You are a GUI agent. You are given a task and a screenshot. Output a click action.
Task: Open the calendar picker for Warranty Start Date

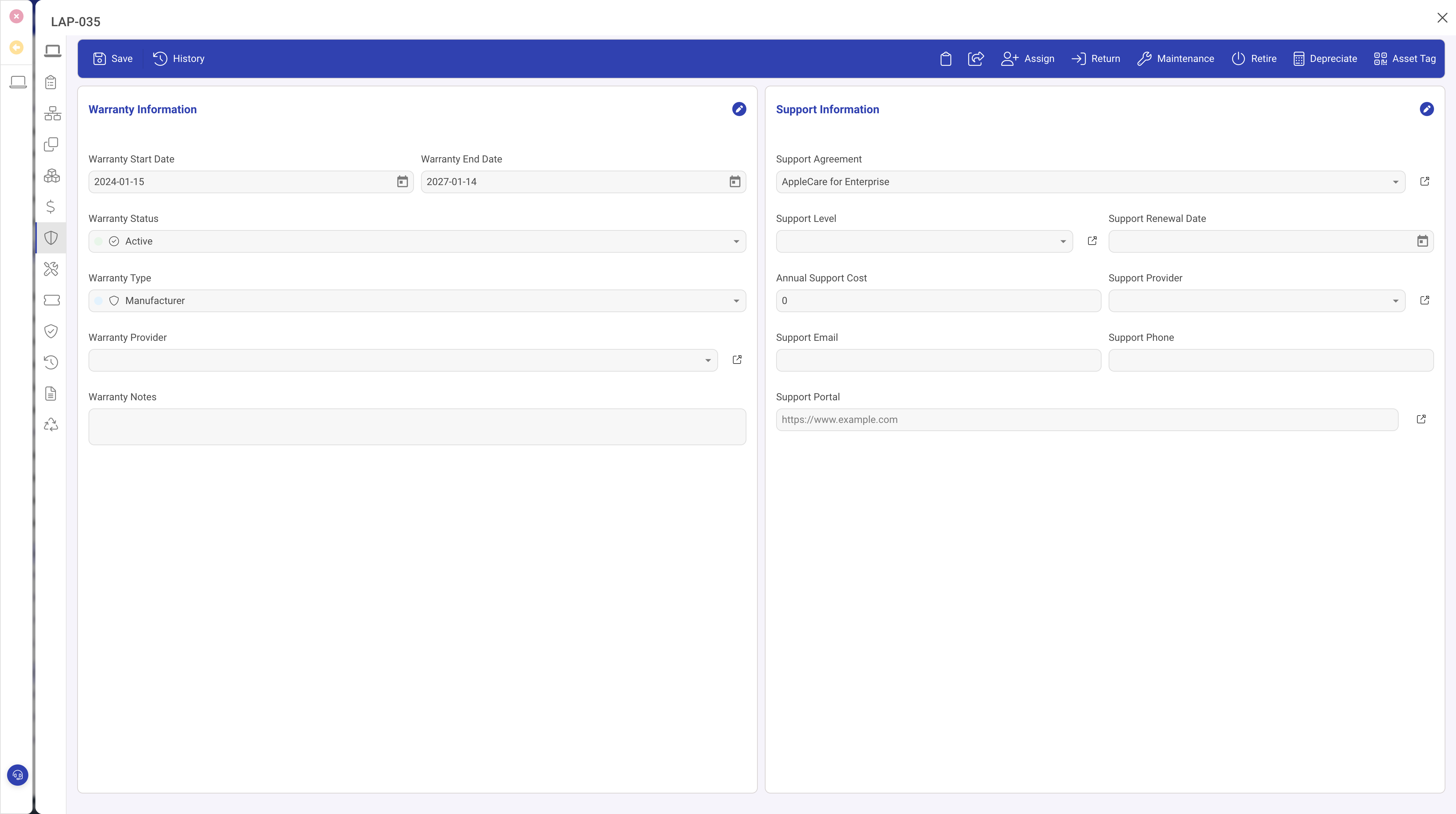402,181
